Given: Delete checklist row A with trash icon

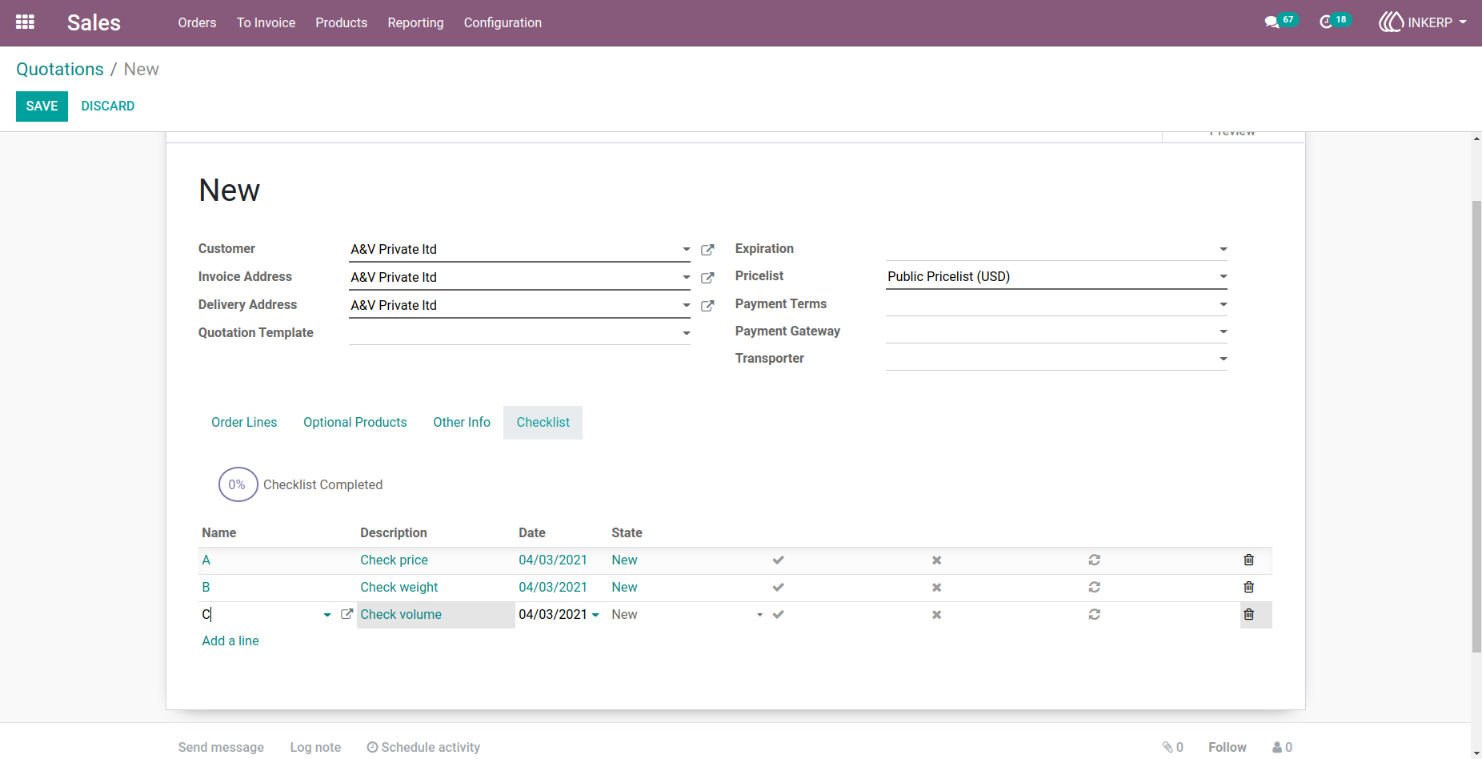Looking at the screenshot, I should click(x=1248, y=560).
